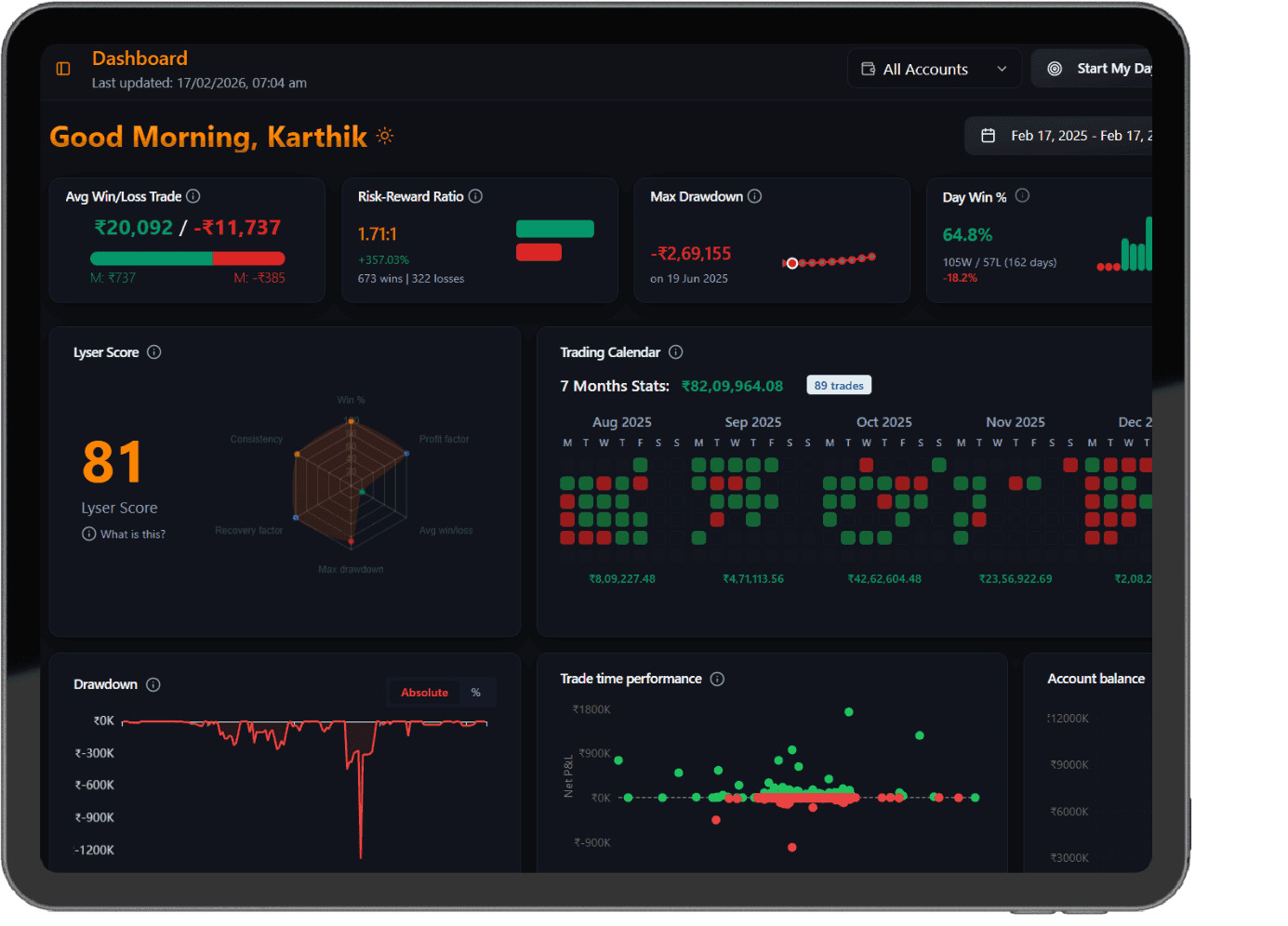Show info for Trade time performance
Image resolution: width=1288 pixels, height=926 pixels.
(717, 679)
